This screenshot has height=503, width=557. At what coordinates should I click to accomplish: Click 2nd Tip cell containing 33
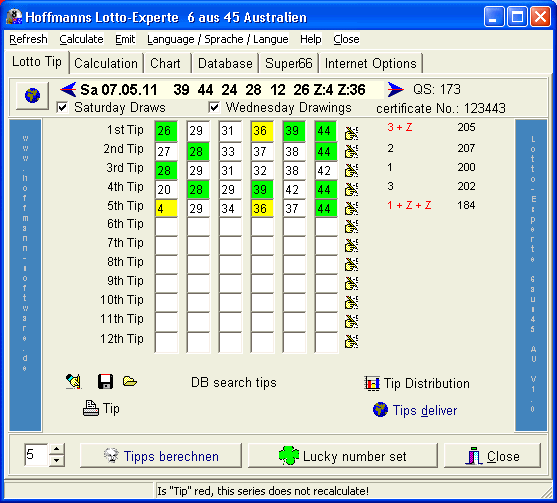(230, 152)
